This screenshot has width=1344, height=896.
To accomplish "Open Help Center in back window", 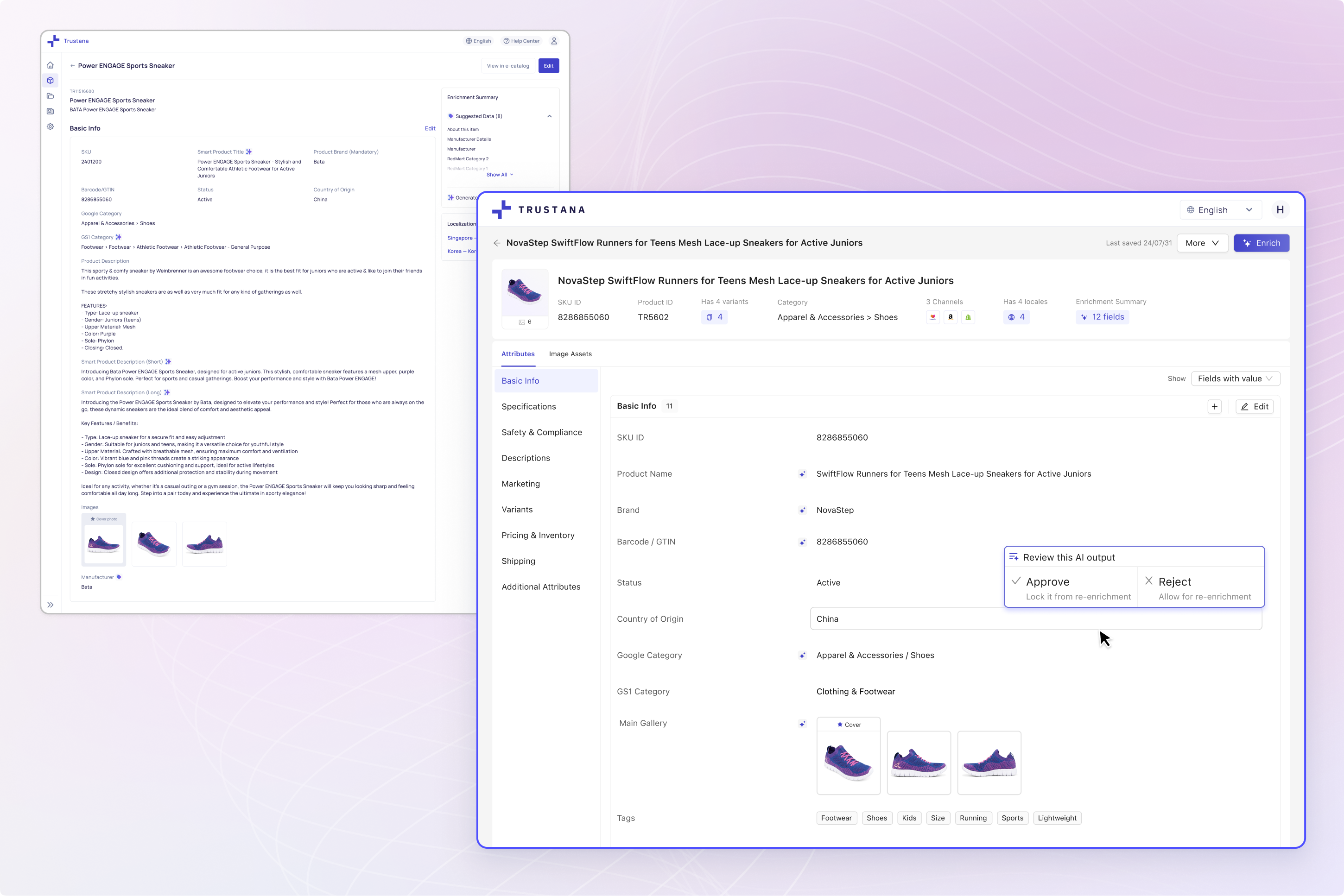I will (x=521, y=41).
